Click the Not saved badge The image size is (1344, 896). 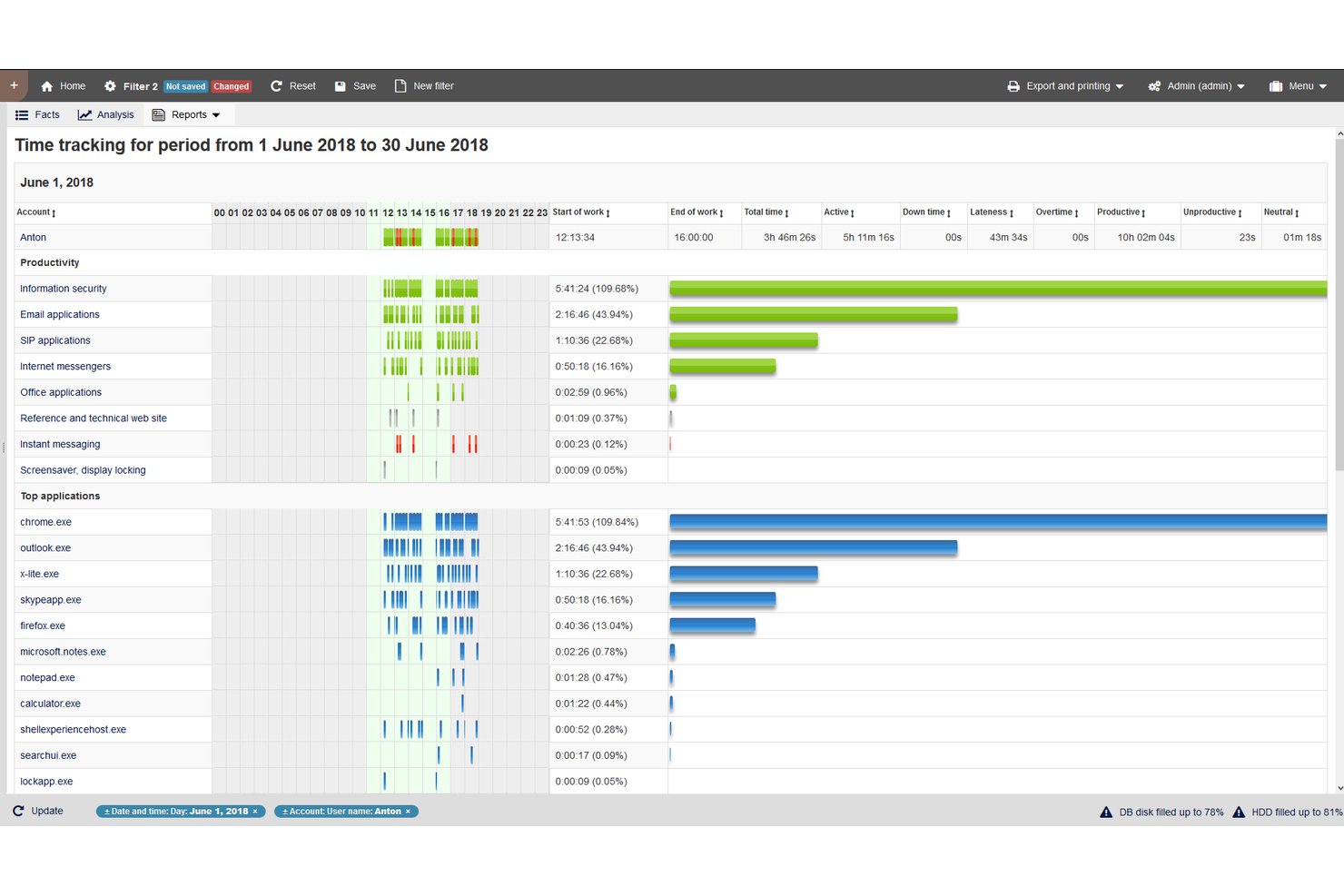186,86
